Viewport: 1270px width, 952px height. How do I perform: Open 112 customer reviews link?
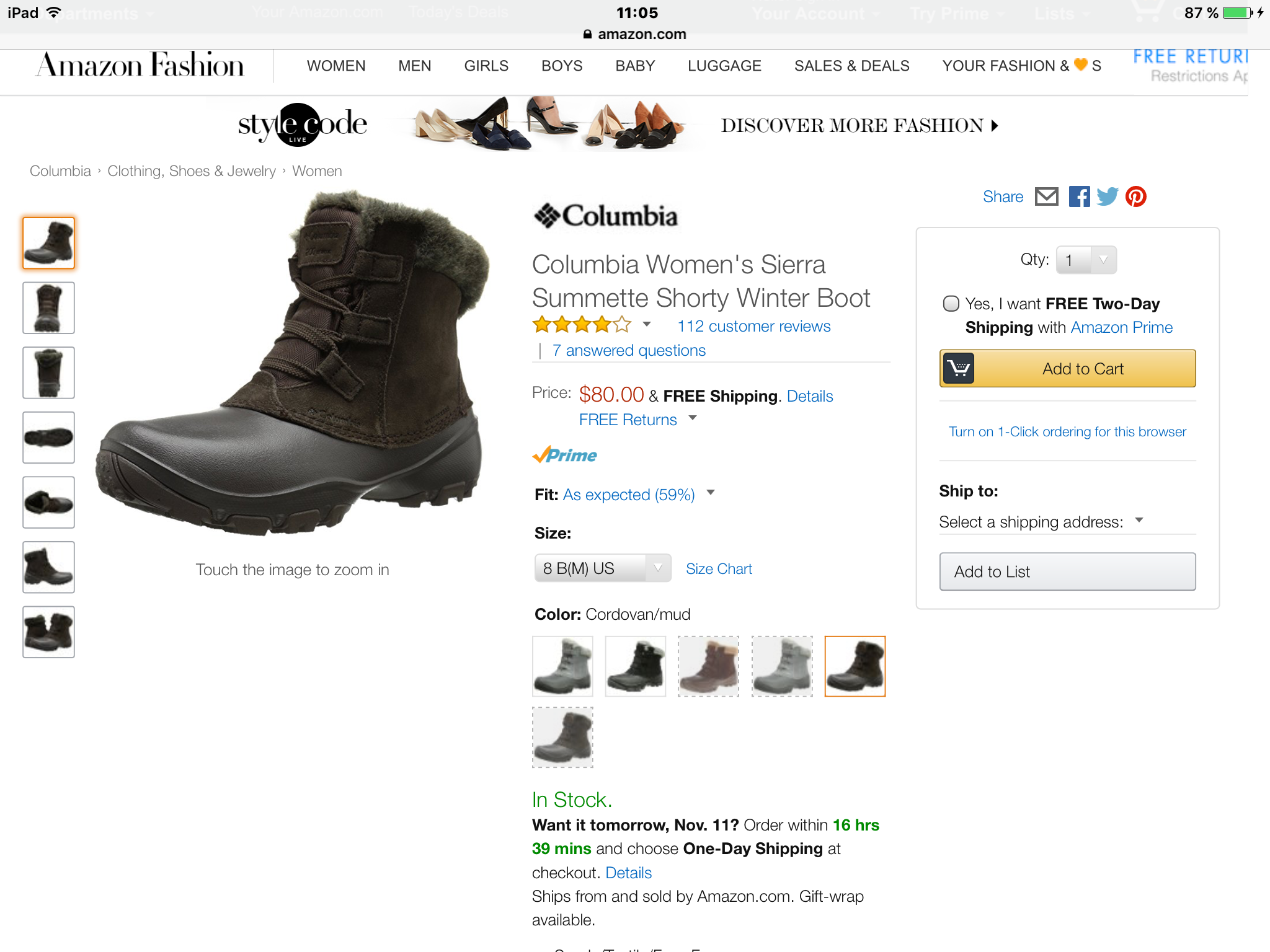coord(754,327)
